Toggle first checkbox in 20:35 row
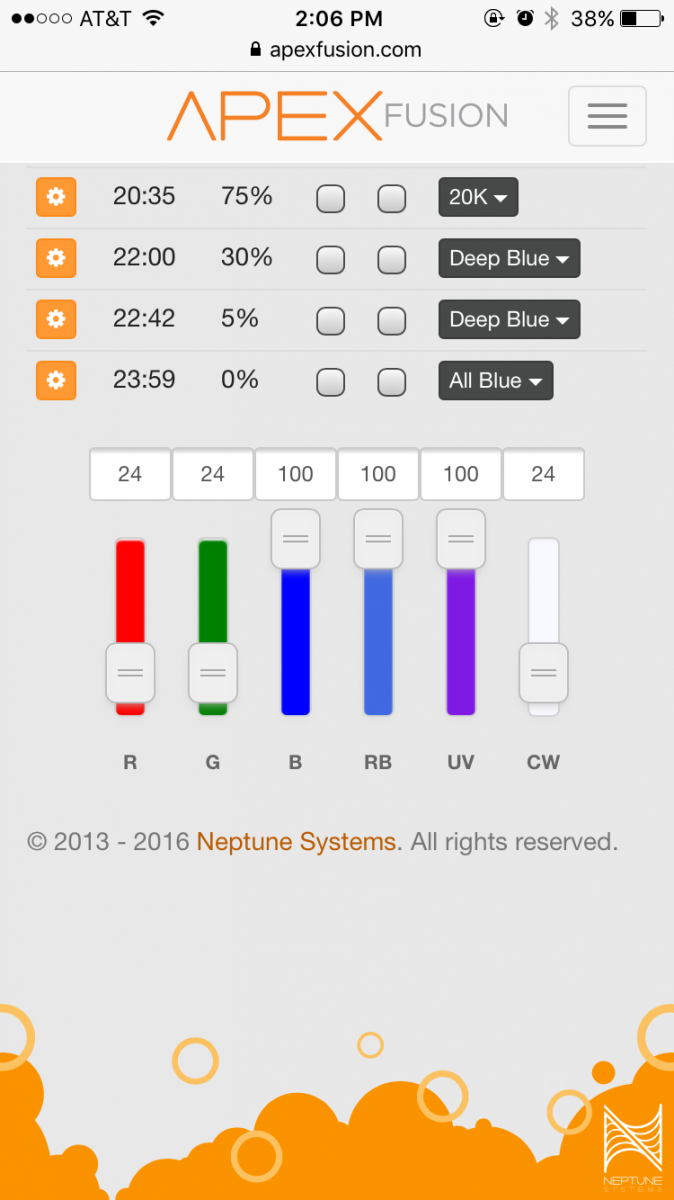674x1200 pixels. tap(330, 199)
